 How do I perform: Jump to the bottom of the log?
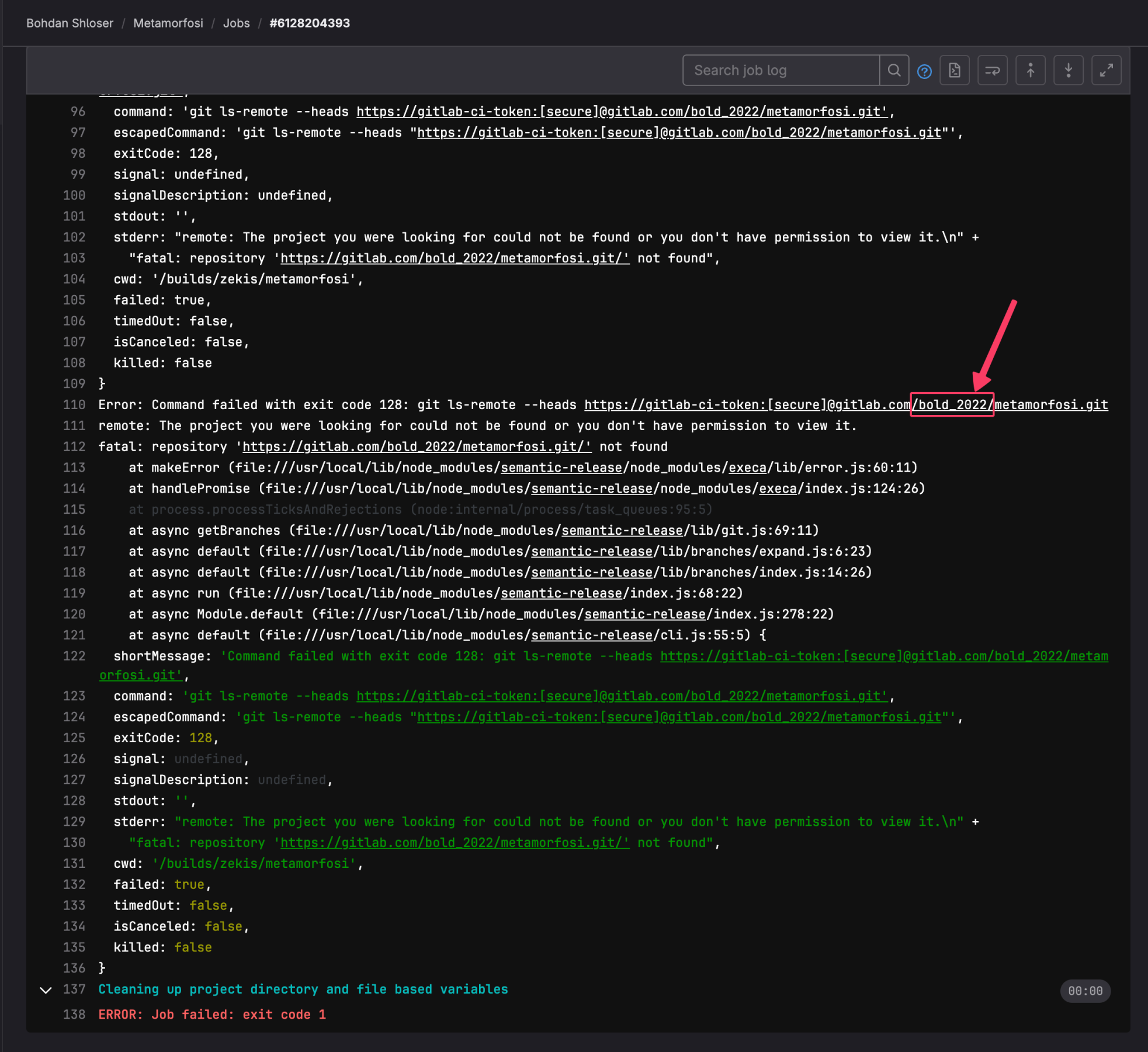(x=1069, y=71)
